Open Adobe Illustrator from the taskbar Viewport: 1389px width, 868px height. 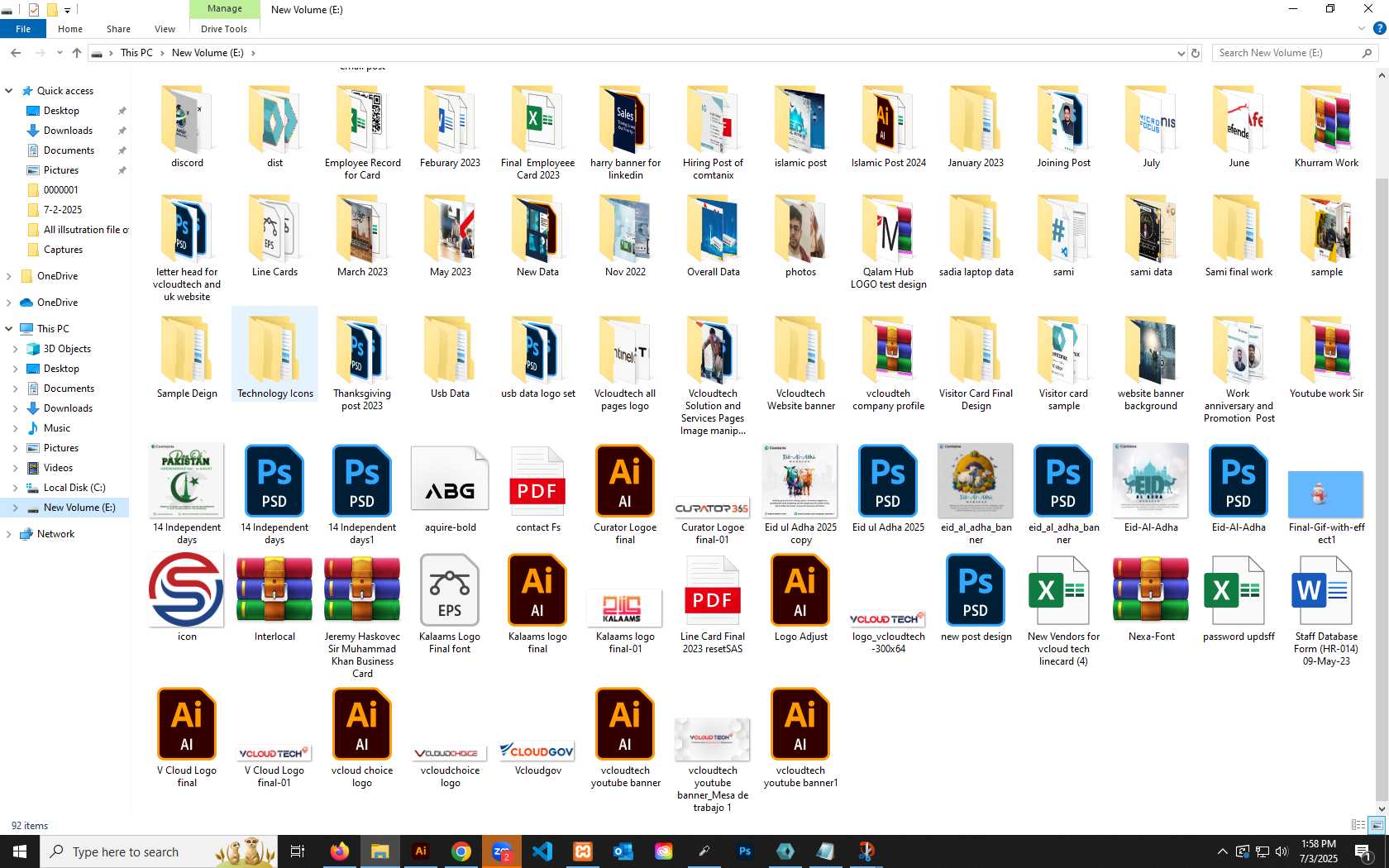(421, 851)
